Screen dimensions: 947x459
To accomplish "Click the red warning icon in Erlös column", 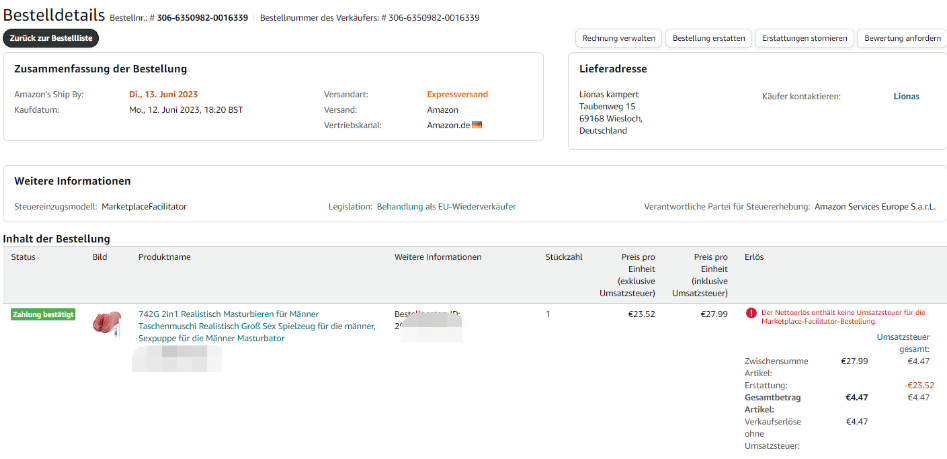I will coord(750,313).
